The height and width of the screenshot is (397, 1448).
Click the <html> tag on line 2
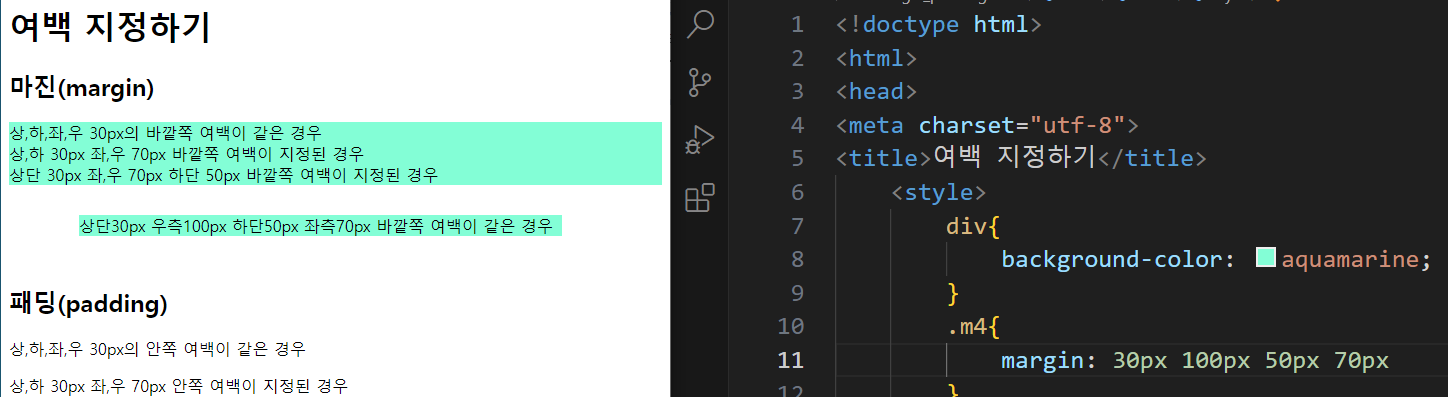tap(877, 58)
